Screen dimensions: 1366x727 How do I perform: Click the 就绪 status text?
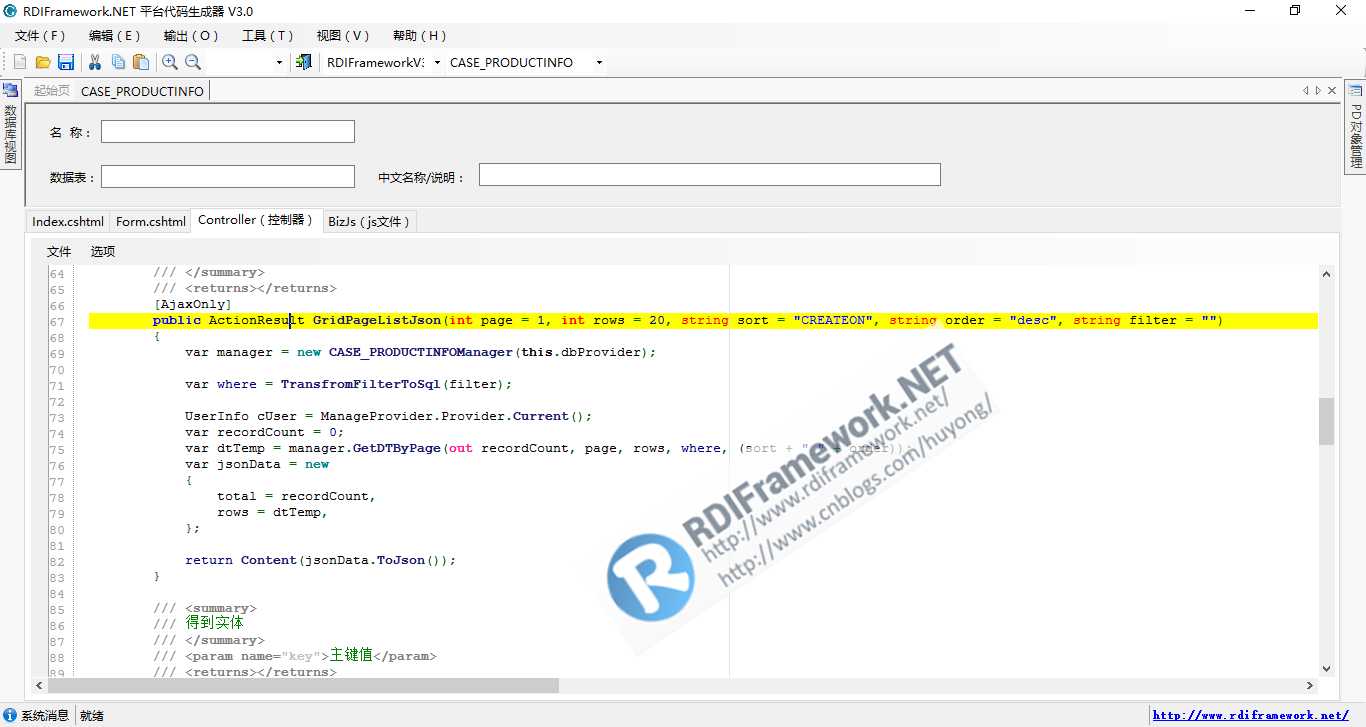click(92, 716)
